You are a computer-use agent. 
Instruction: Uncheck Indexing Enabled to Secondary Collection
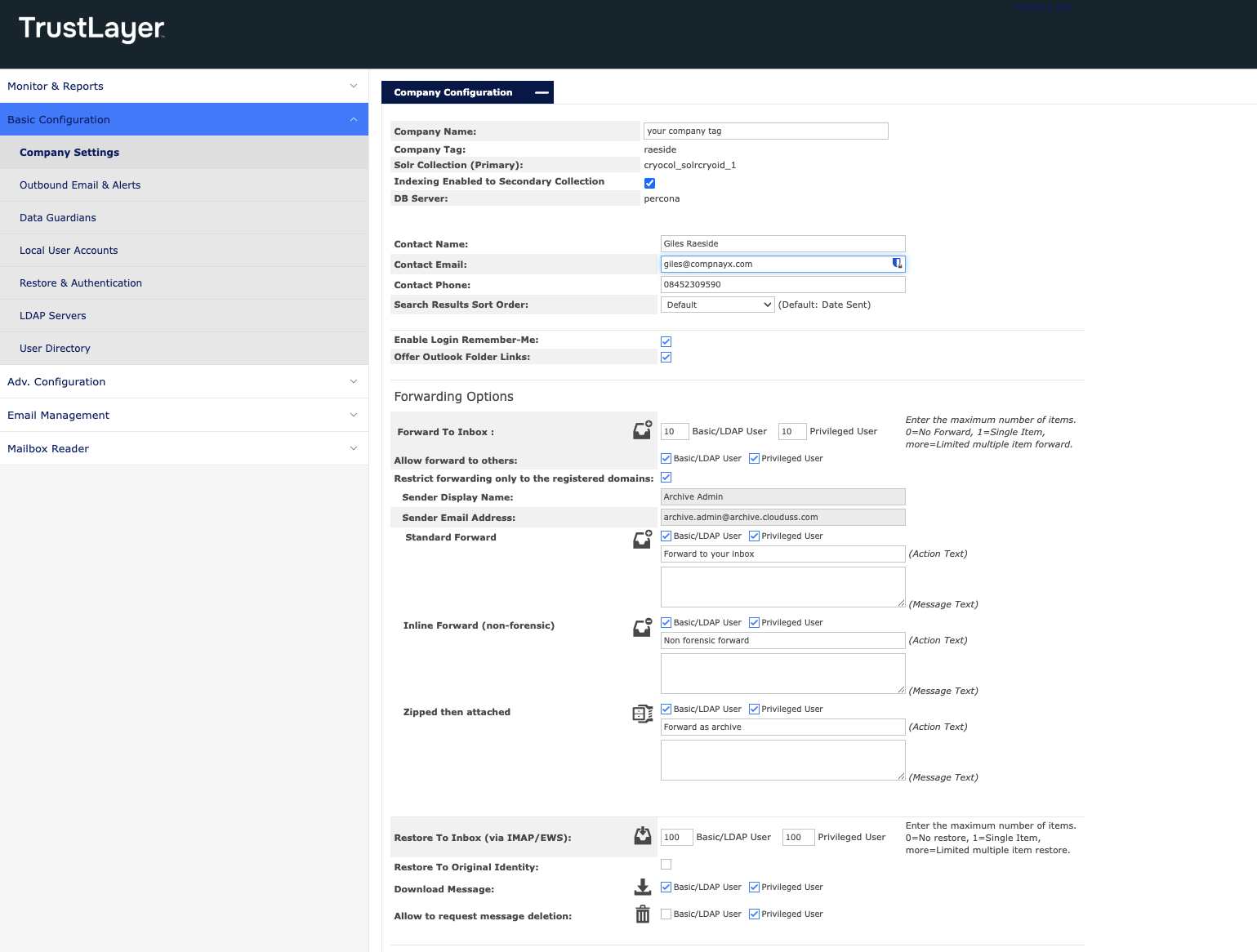click(x=649, y=183)
